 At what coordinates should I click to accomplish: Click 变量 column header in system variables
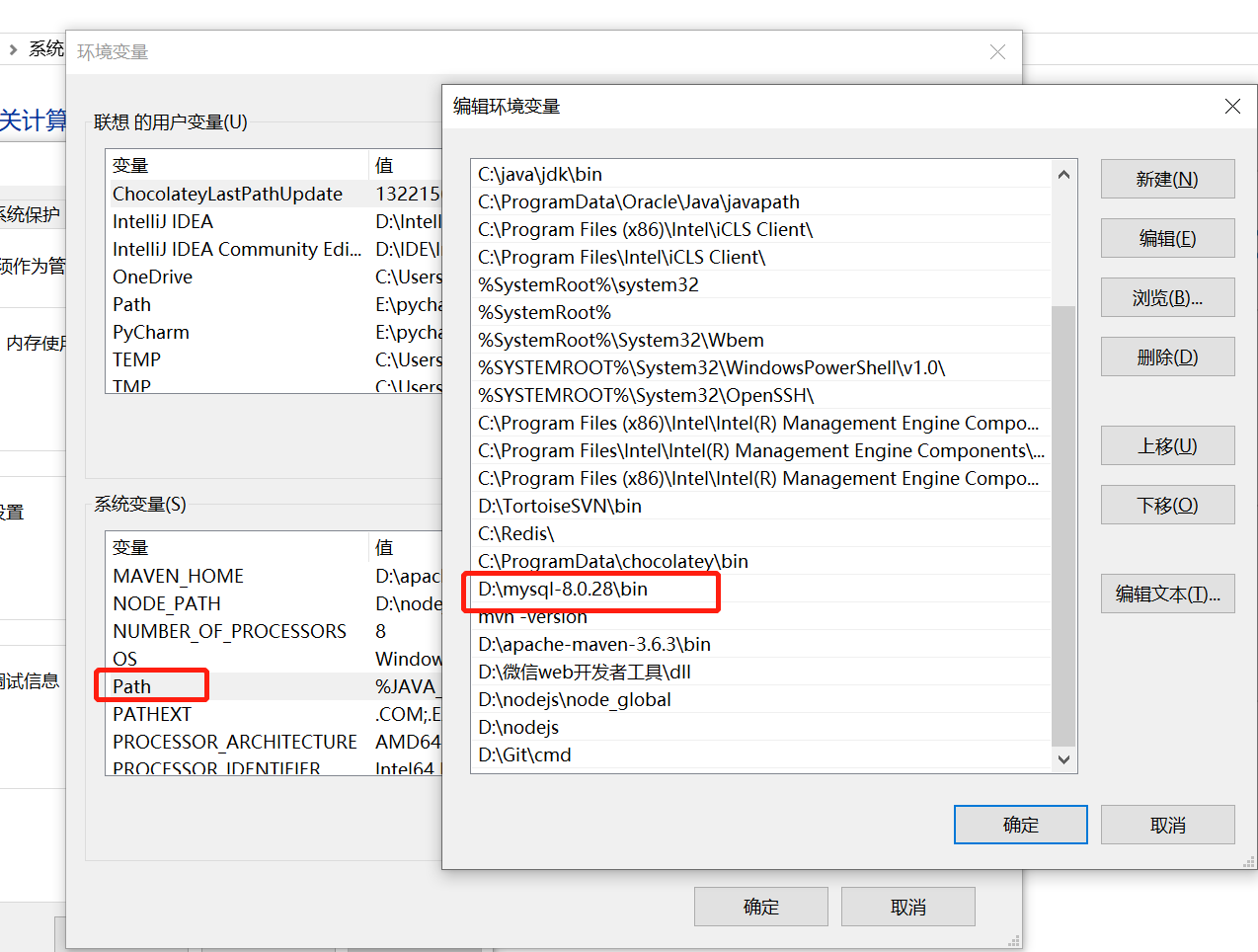237,547
